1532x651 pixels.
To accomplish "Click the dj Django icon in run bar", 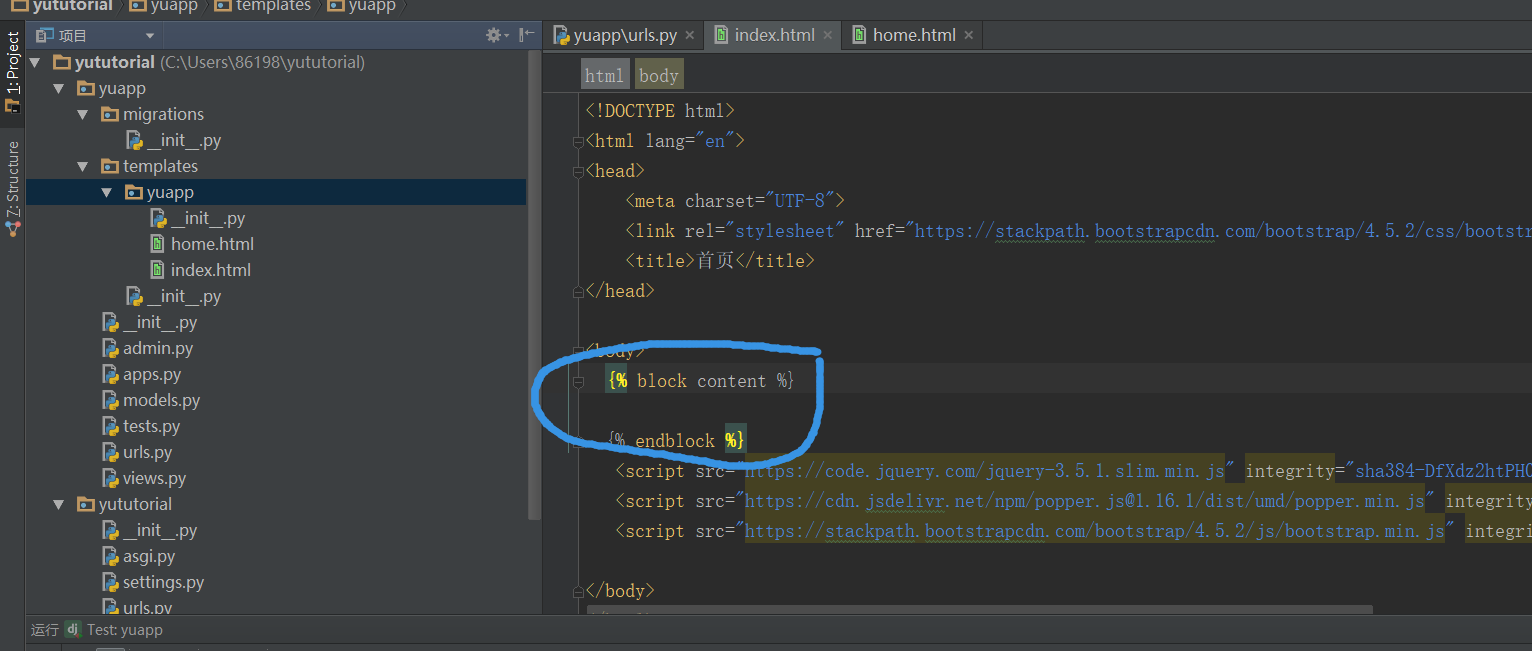I will (x=72, y=630).
